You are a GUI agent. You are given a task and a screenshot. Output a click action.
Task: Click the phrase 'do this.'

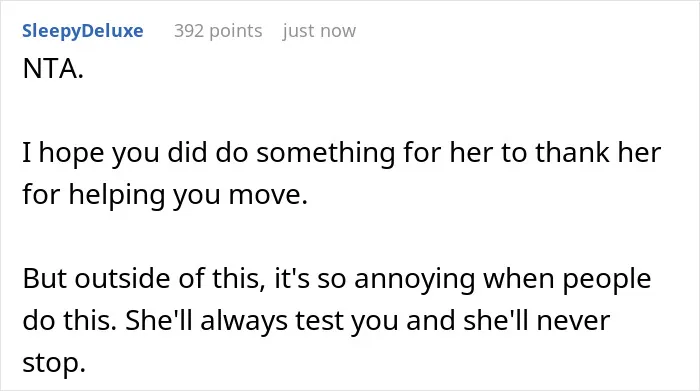click(x=70, y=320)
